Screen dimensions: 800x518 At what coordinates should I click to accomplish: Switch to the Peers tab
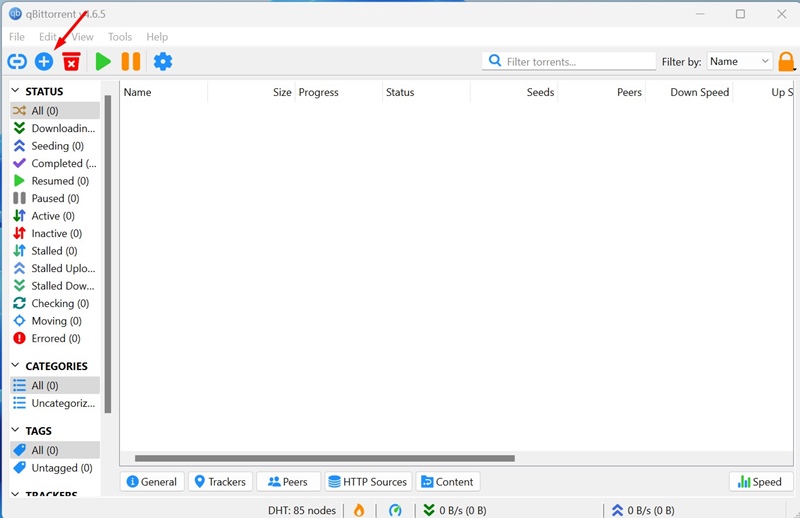point(288,482)
